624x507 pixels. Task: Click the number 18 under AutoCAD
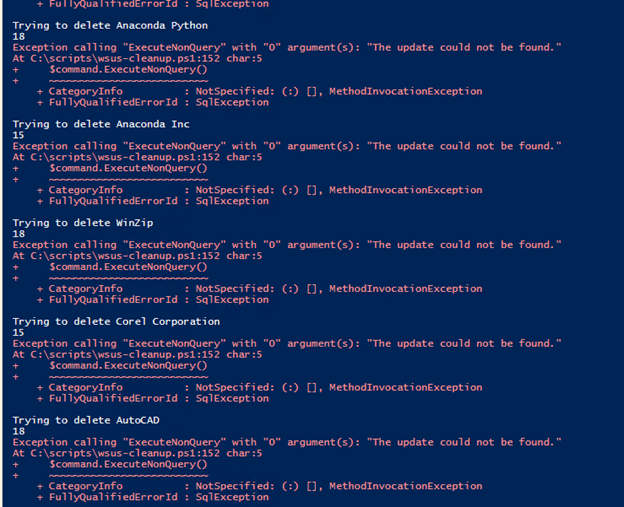coord(19,431)
